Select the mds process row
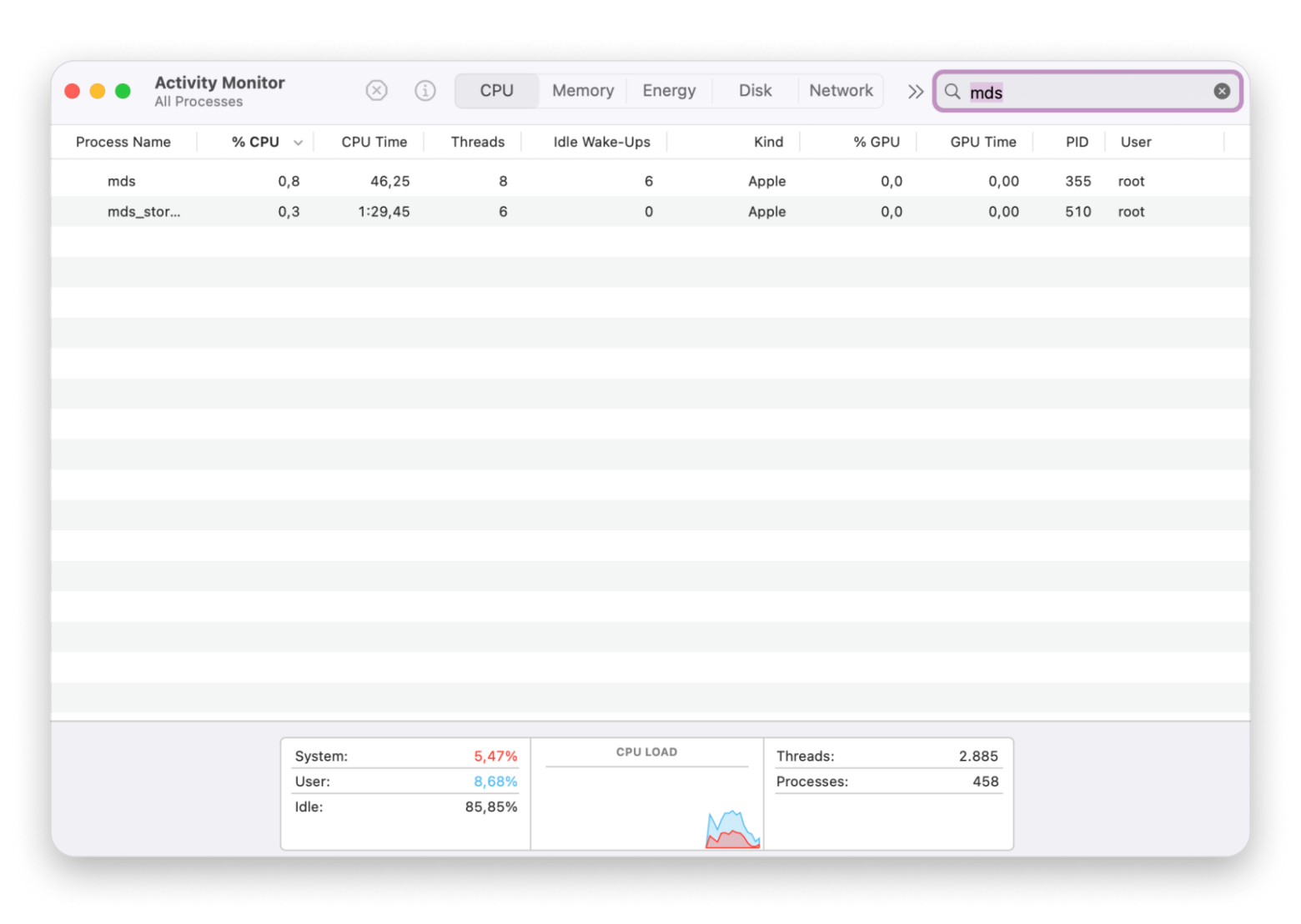1301x924 pixels. tap(650, 181)
